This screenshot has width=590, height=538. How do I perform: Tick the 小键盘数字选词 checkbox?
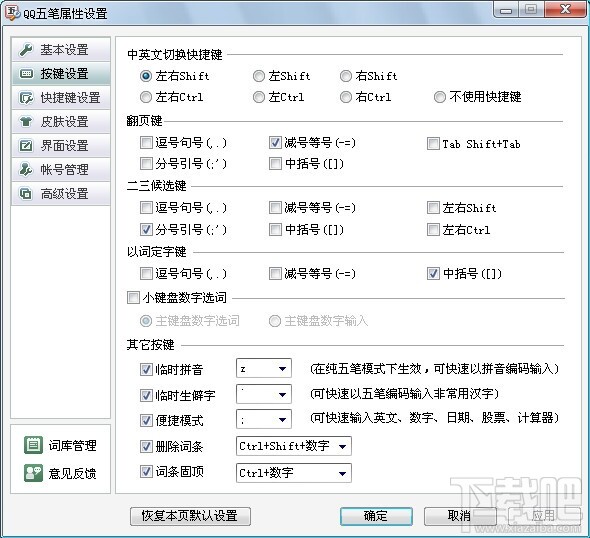pyautogui.click(x=133, y=298)
